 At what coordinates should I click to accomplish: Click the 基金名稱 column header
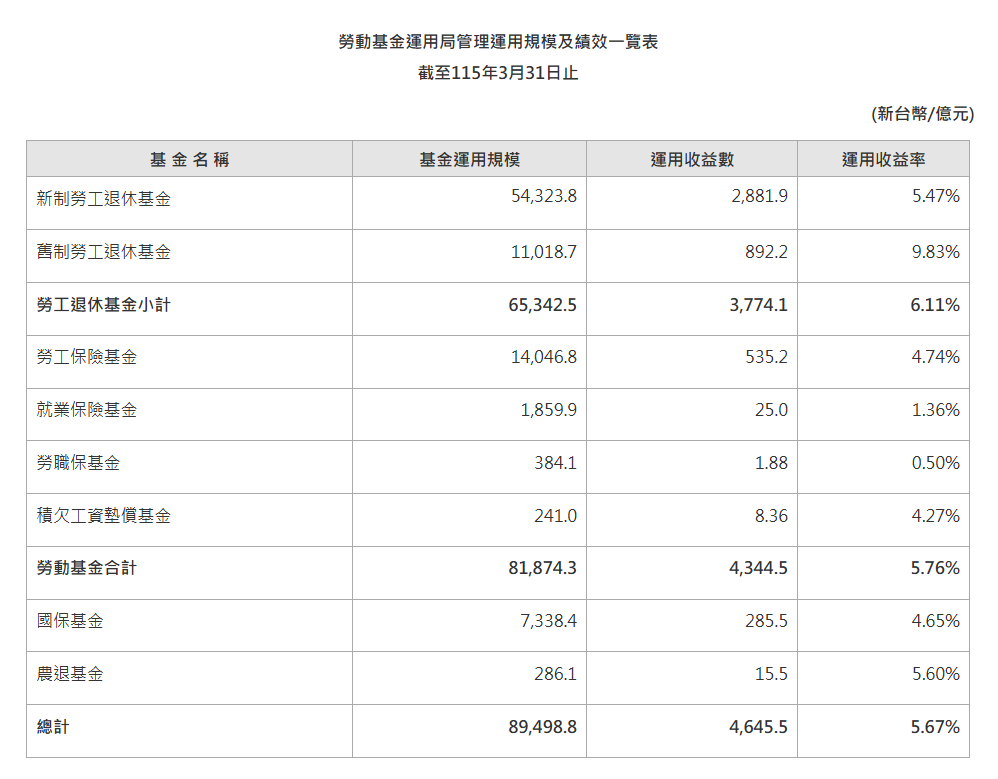tap(190, 159)
